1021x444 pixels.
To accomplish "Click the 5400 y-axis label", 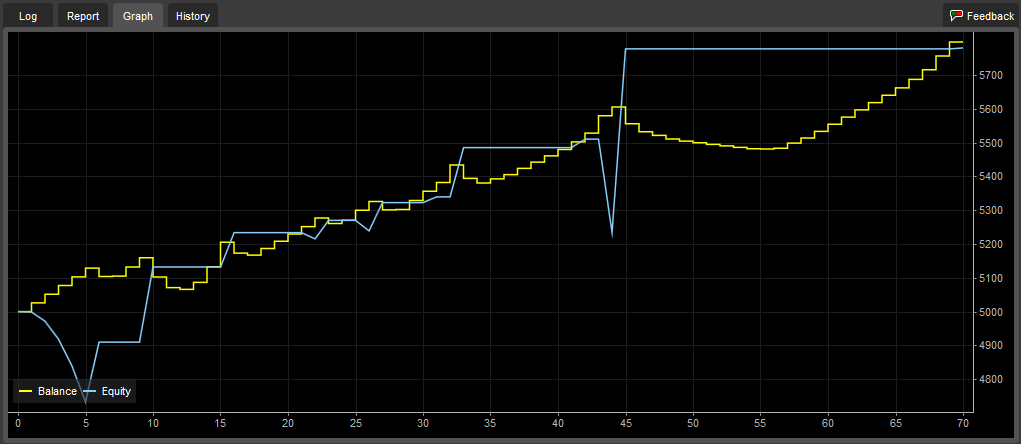I will [990, 177].
